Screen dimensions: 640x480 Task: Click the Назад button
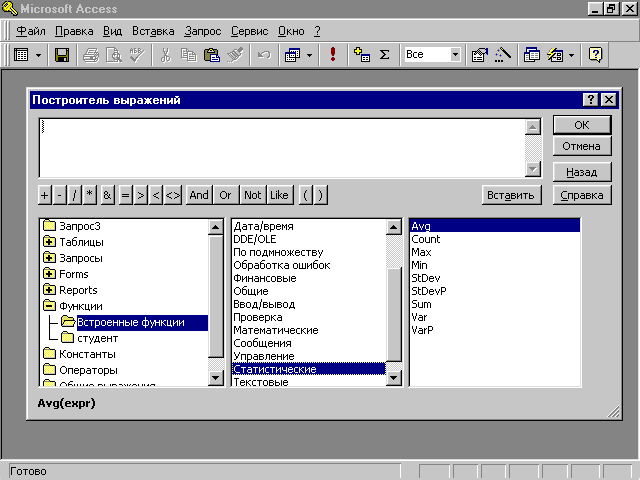point(582,172)
